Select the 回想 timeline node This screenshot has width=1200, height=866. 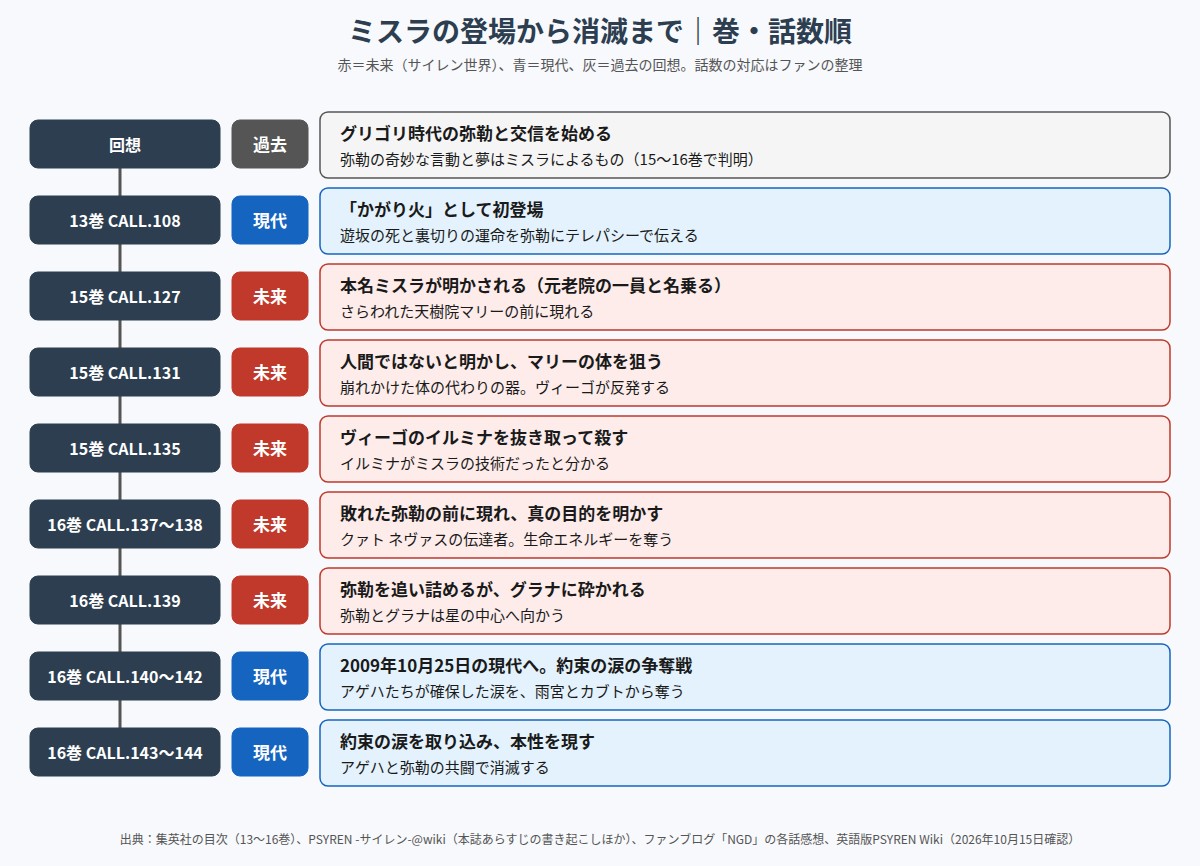click(125, 144)
